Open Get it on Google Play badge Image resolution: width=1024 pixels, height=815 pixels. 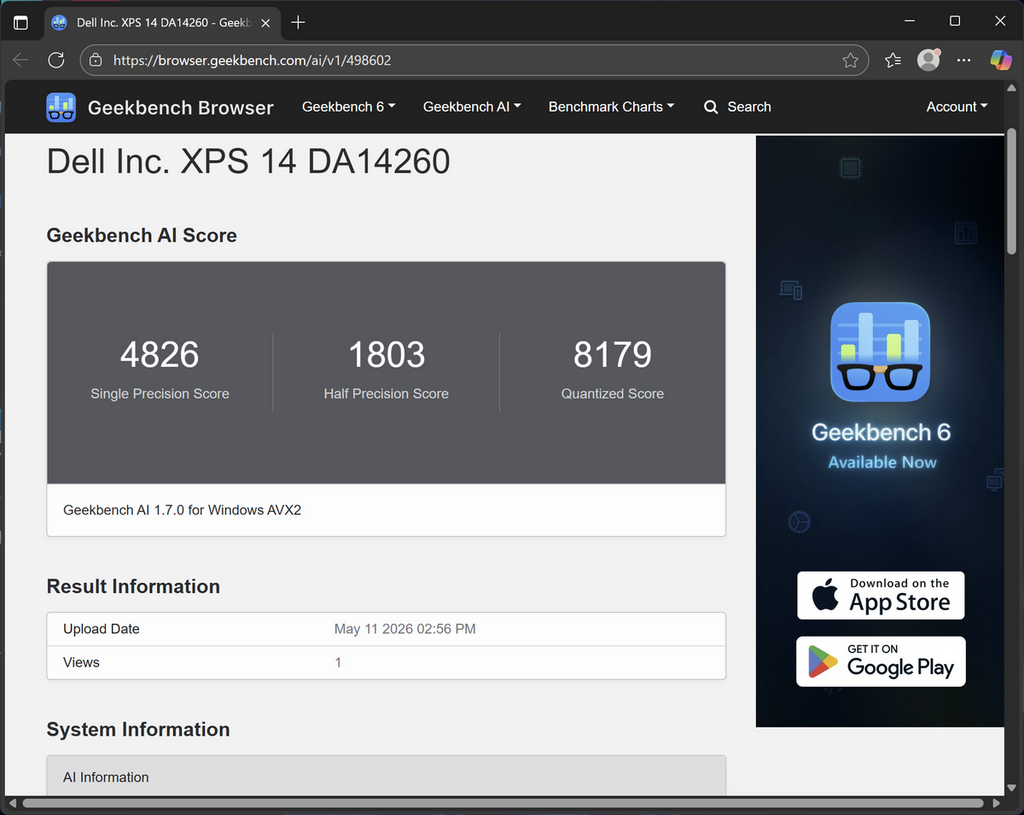point(880,662)
